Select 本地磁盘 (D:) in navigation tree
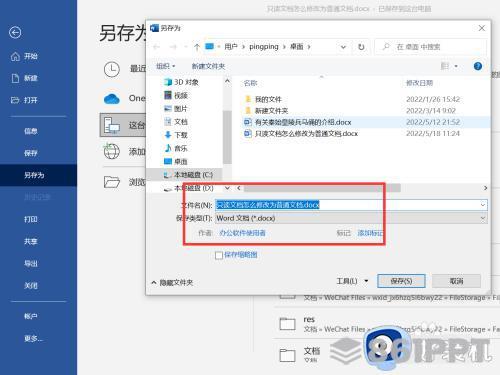Screen dimensions: 500x375 (188, 188)
